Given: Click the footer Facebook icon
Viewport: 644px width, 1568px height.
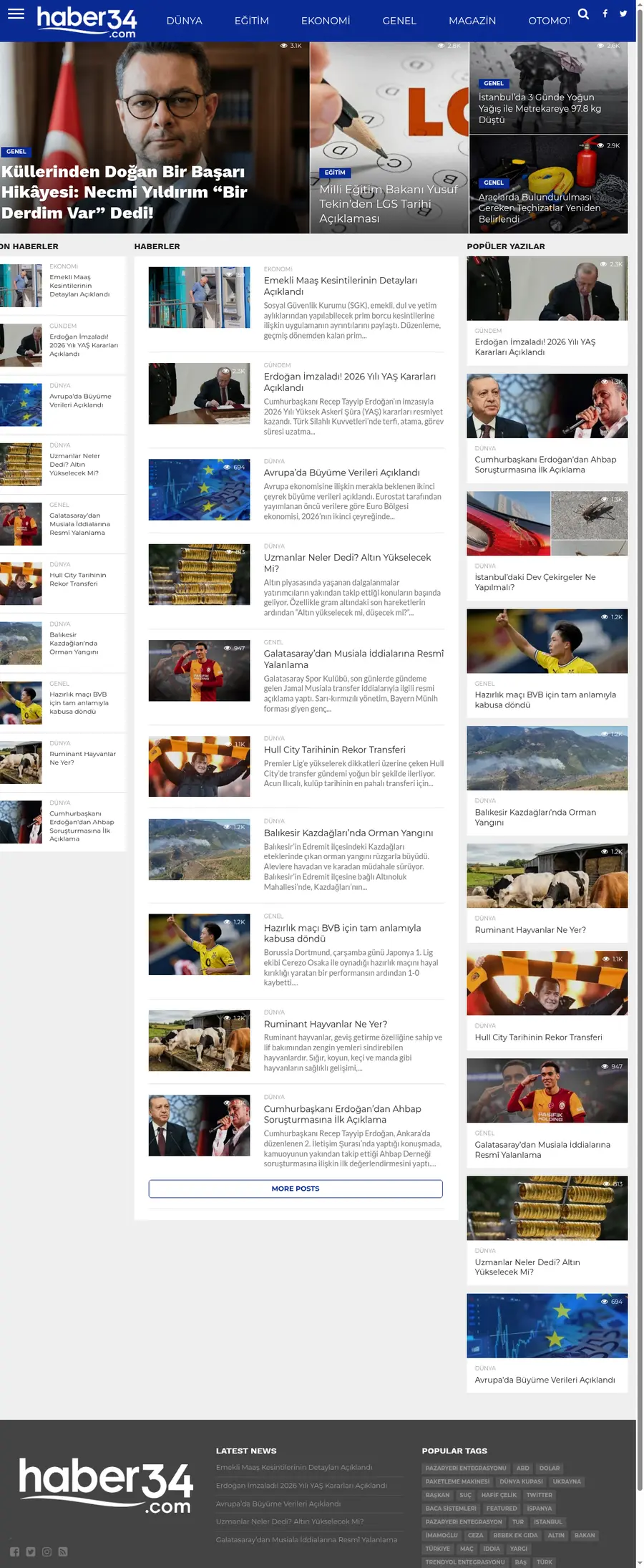Looking at the screenshot, I should [x=14, y=1552].
